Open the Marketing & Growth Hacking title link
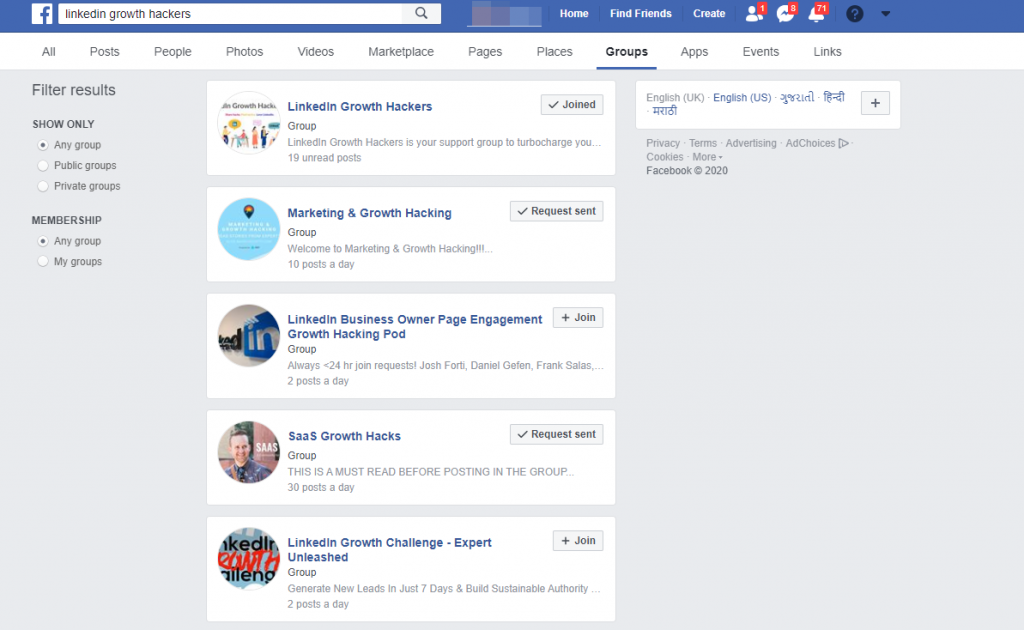1024x630 pixels. pos(370,213)
